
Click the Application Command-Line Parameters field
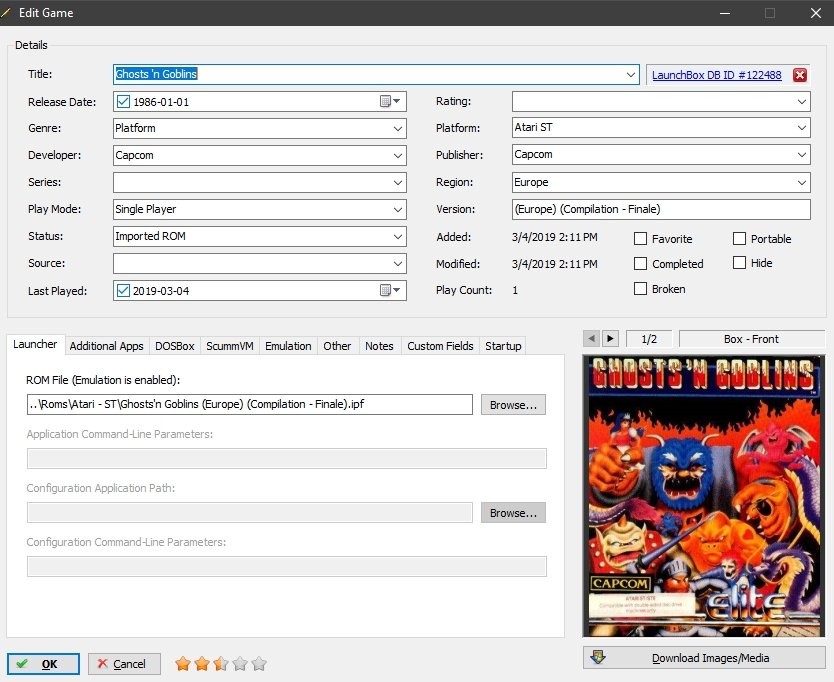[287, 459]
